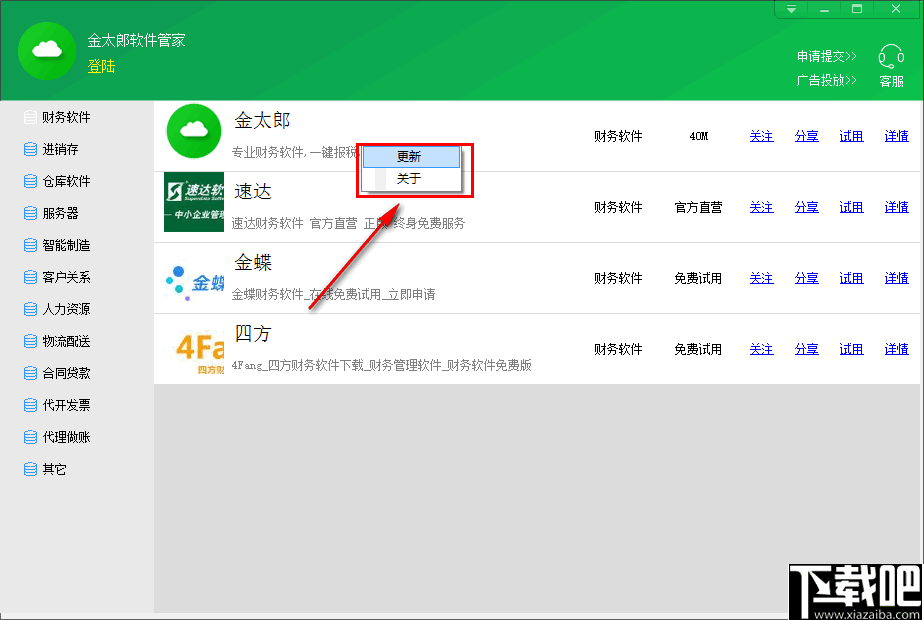The height and width of the screenshot is (620, 924).
Task: Open the 财务软件 category in sidebar
Action: [x=66, y=117]
